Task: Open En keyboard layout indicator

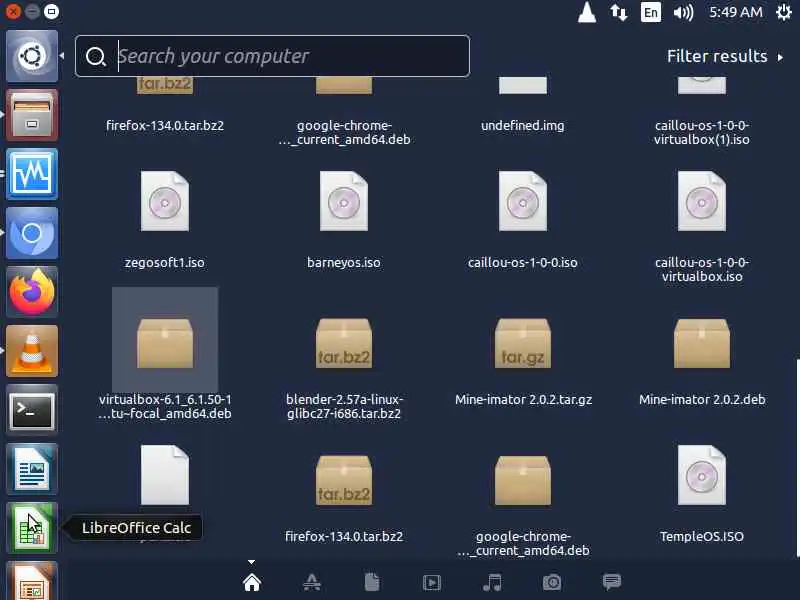Action: click(651, 12)
